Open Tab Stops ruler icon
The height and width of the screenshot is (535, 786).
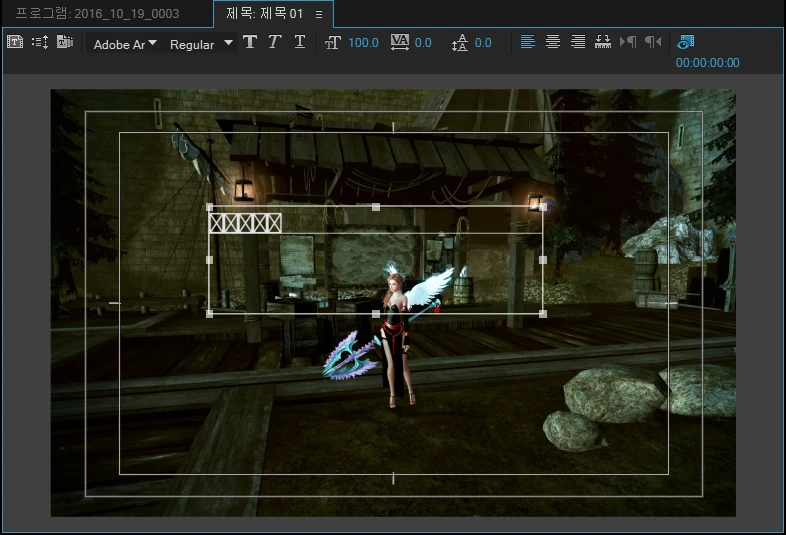603,42
